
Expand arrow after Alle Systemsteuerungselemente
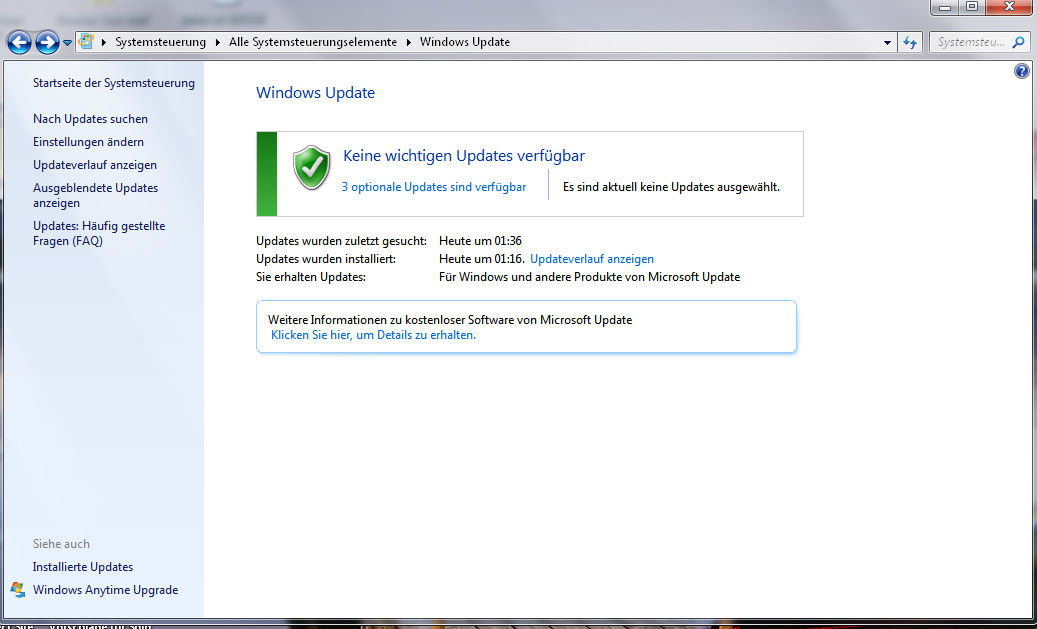[x=409, y=42]
